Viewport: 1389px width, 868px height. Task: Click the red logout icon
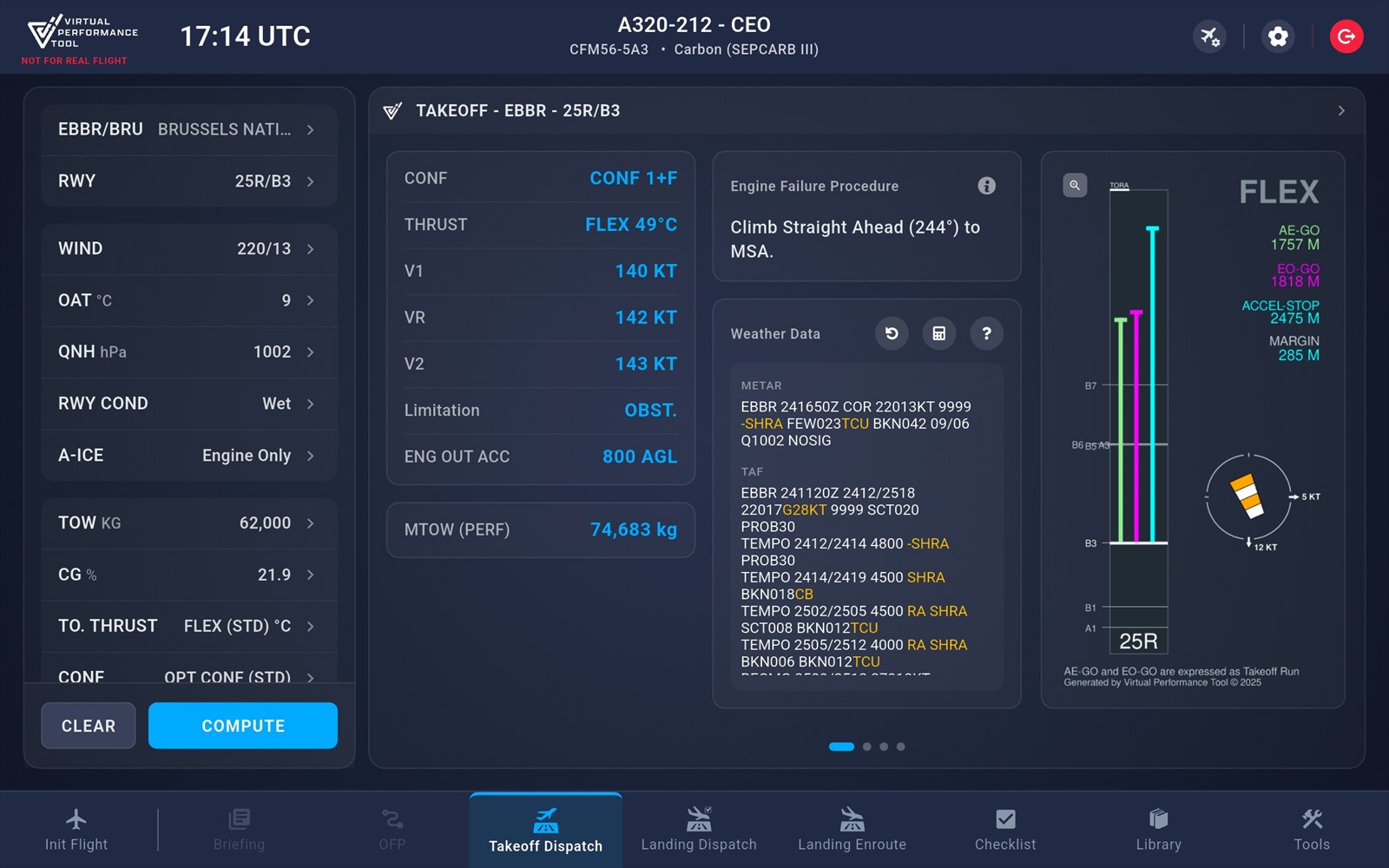1346,36
